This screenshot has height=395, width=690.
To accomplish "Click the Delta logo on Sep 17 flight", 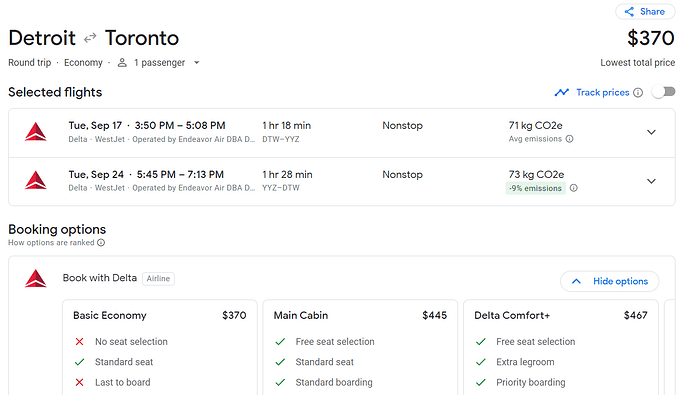I will (36, 132).
